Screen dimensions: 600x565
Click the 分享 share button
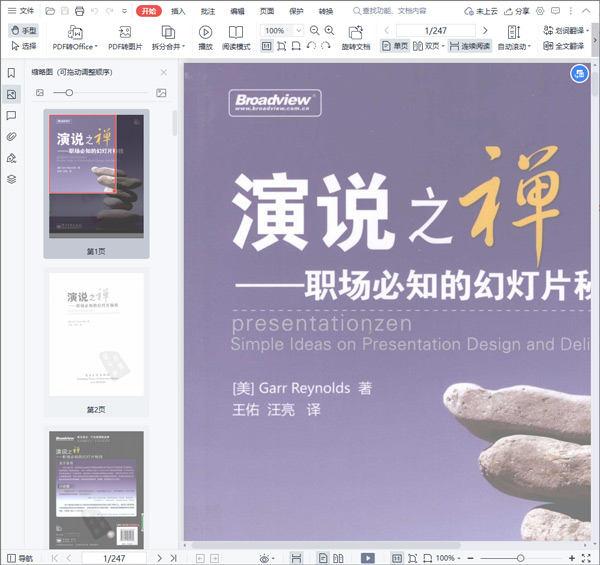pos(517,11)
